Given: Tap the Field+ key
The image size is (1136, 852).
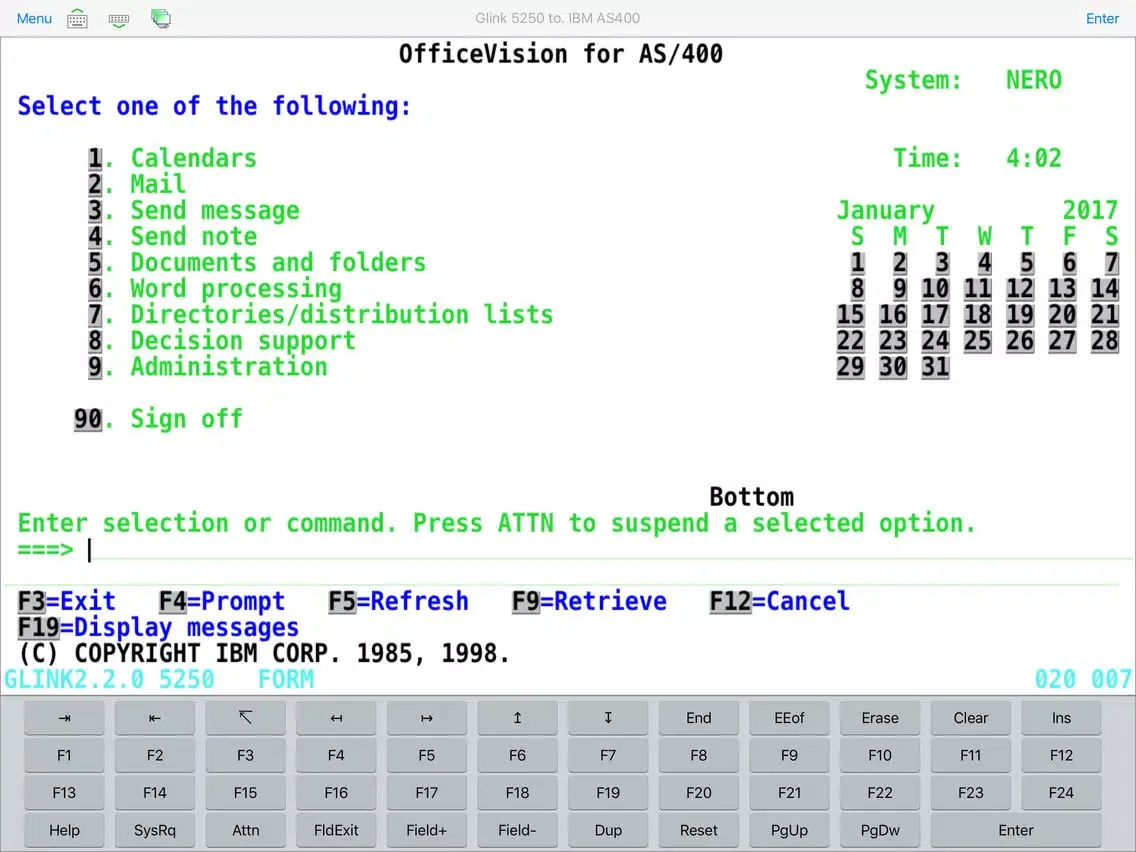Looking at the screenshot, I should point(427,831).
